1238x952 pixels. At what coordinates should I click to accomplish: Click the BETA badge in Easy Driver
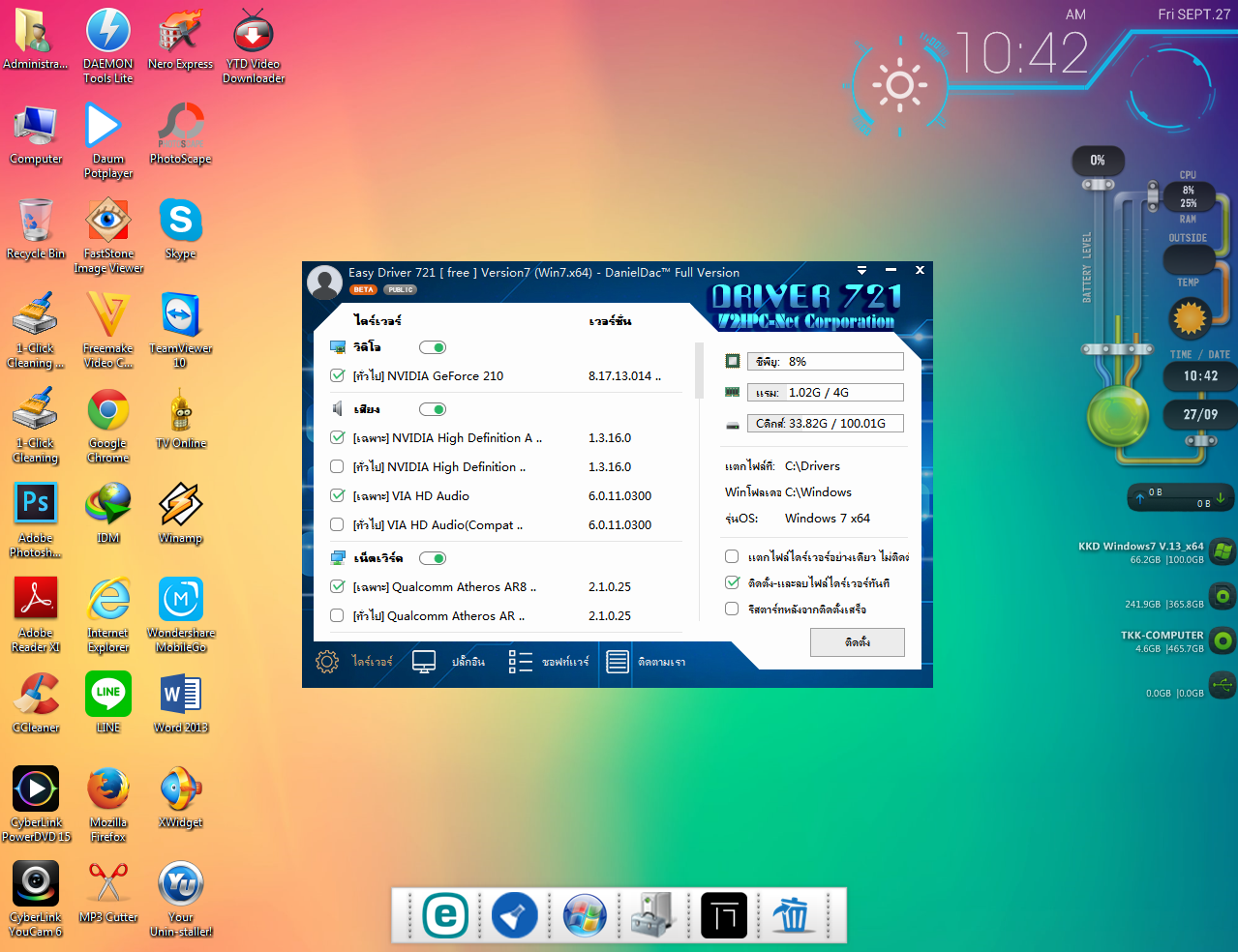[363, 289]
